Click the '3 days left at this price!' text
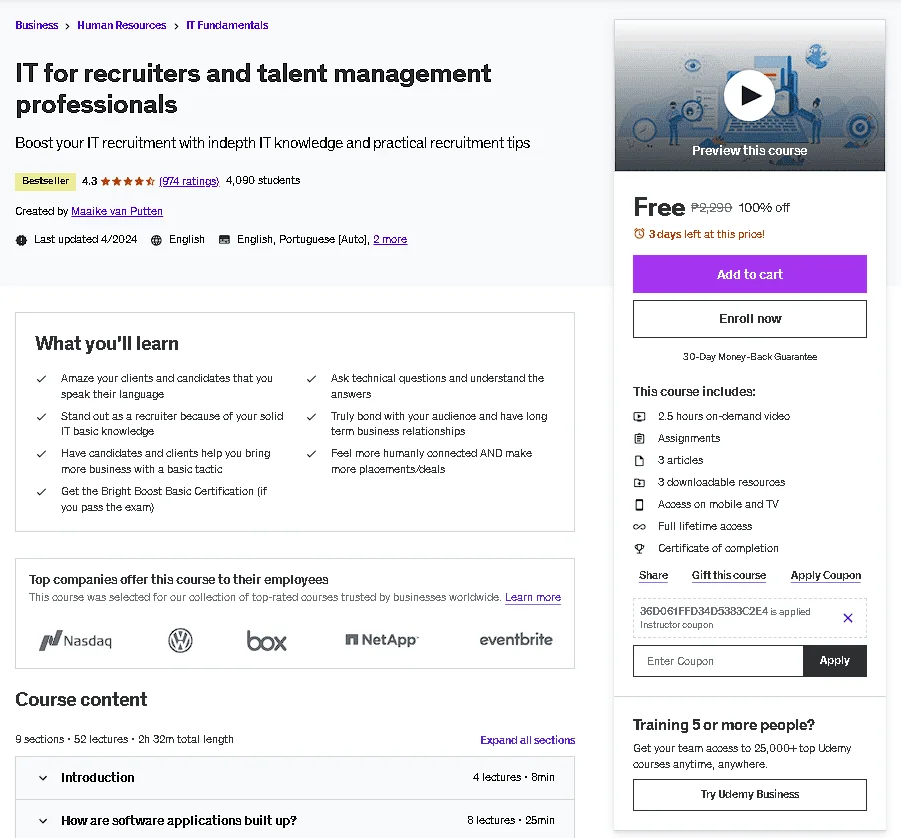The image size is (901, 838). click(x=707, y=234)
